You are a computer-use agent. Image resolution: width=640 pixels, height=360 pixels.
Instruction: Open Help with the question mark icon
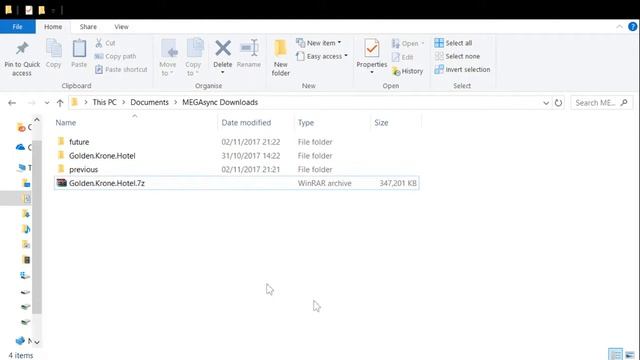[x=633, y=27]
